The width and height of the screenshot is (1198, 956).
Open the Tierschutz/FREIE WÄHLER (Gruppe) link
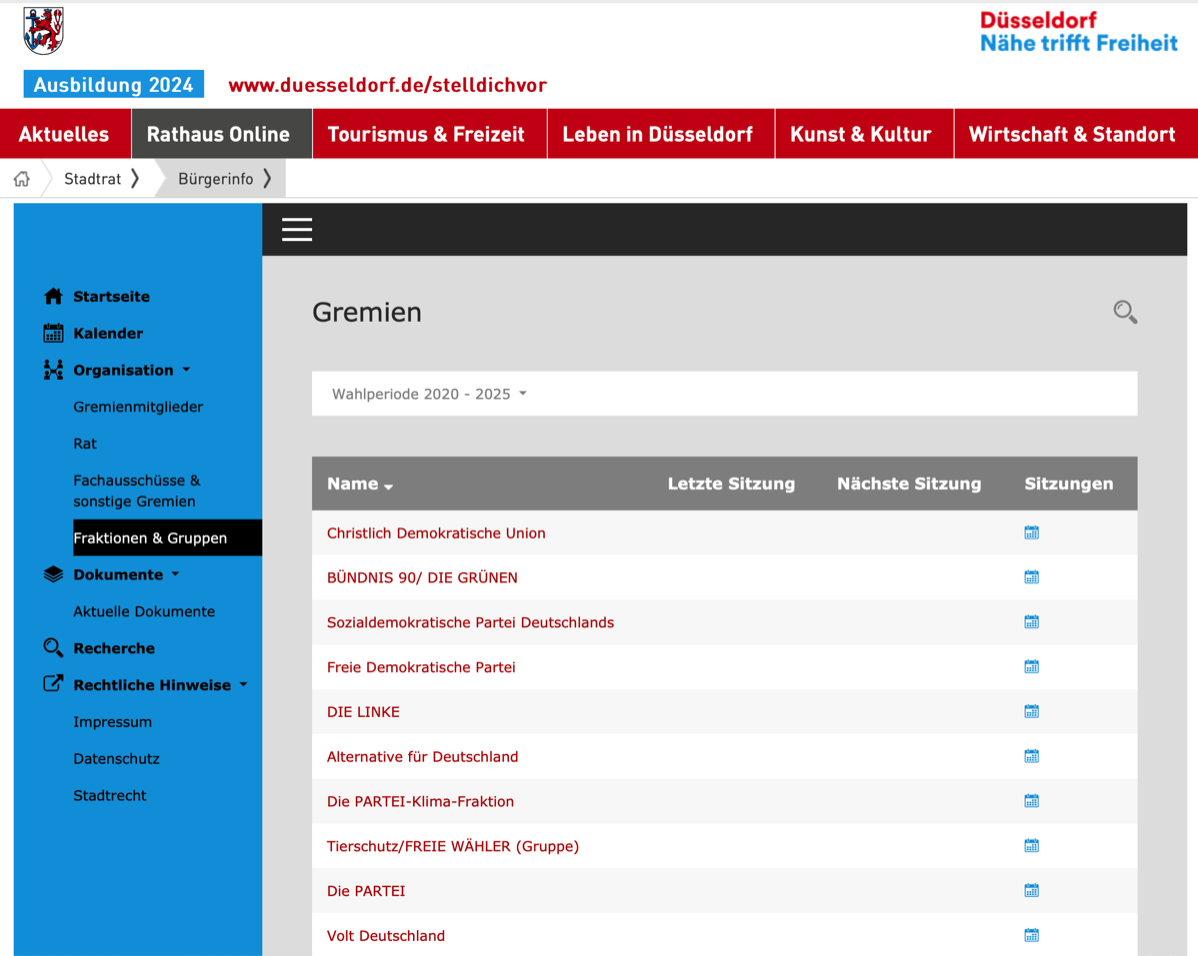453,846
